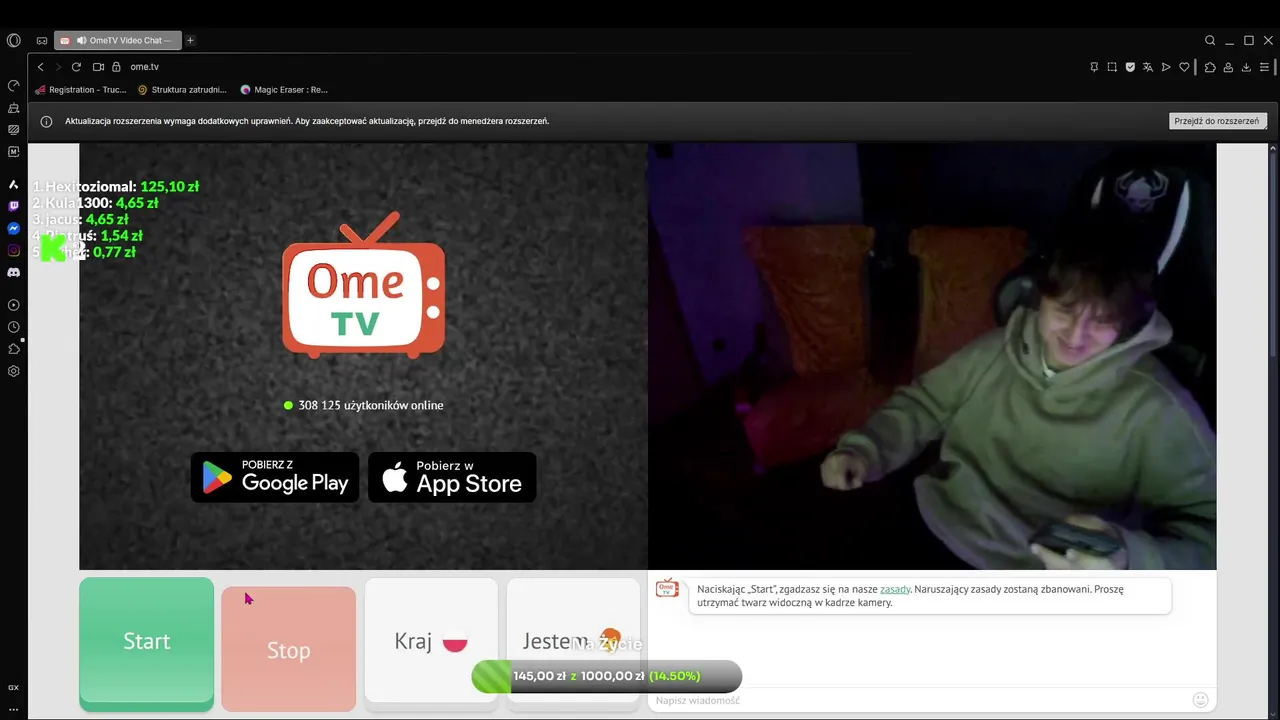Image resolution: width=1280 pixels, height=720 pixels.
Task: Open GX Corner gamepad icon
Action: [42, 41]
